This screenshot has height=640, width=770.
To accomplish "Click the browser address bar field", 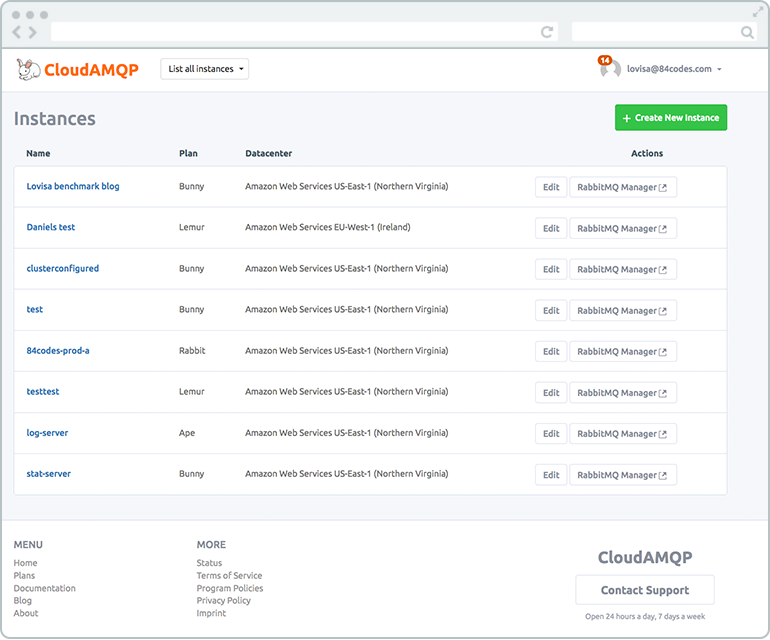I will [x=304, y=32].
